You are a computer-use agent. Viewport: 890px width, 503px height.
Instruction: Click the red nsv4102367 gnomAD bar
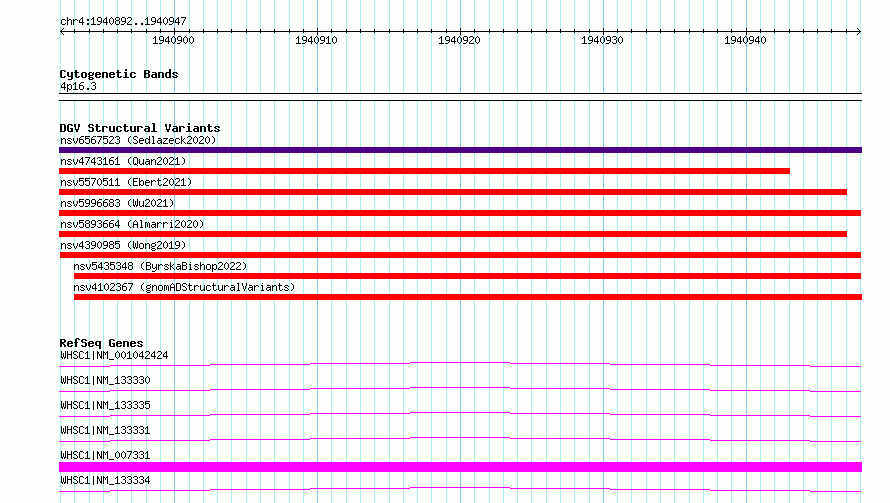[x=468, y=297]
